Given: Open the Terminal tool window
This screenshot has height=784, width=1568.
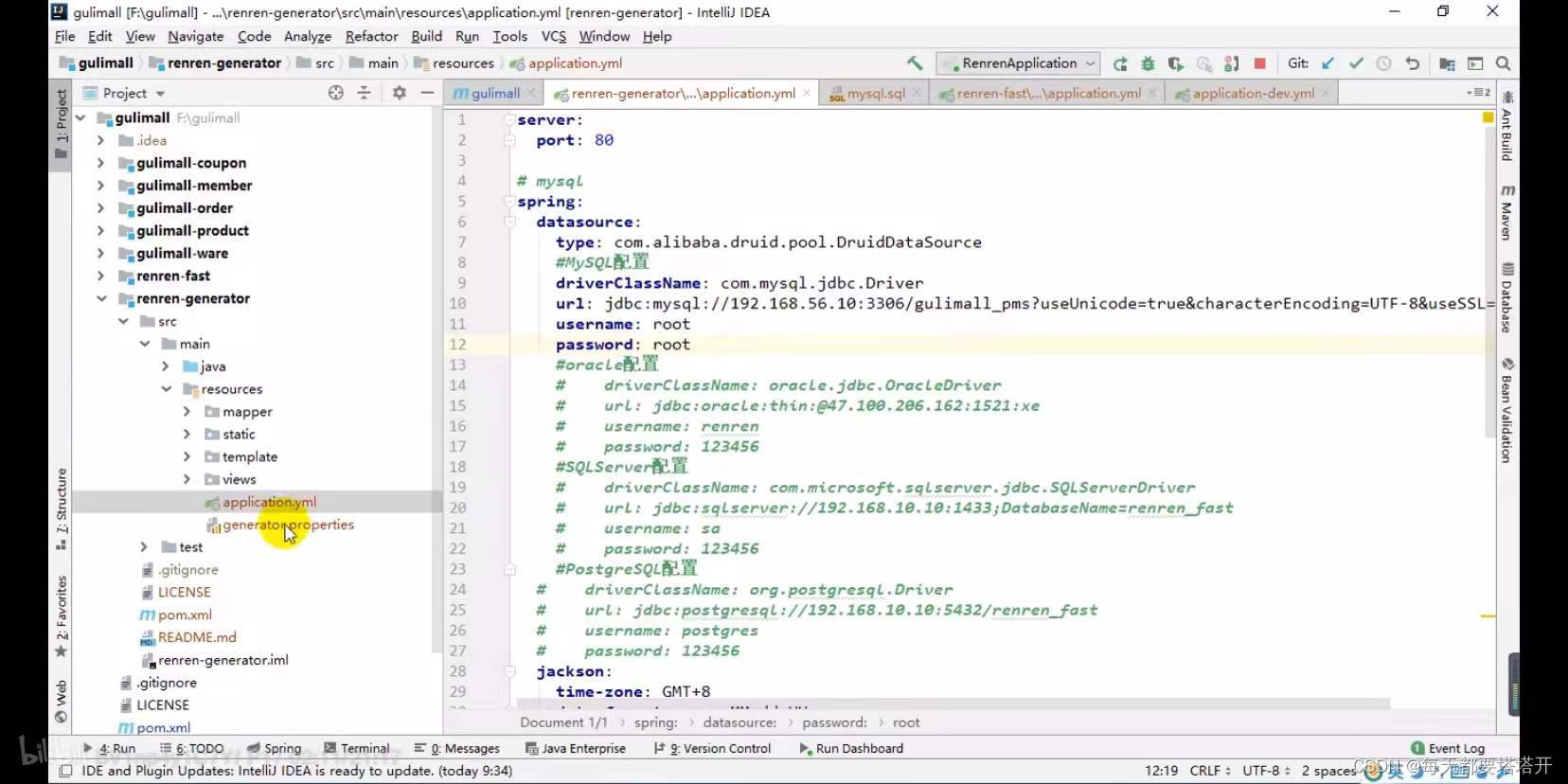Looking at the screenshot, I should click(x=357, y=748).
